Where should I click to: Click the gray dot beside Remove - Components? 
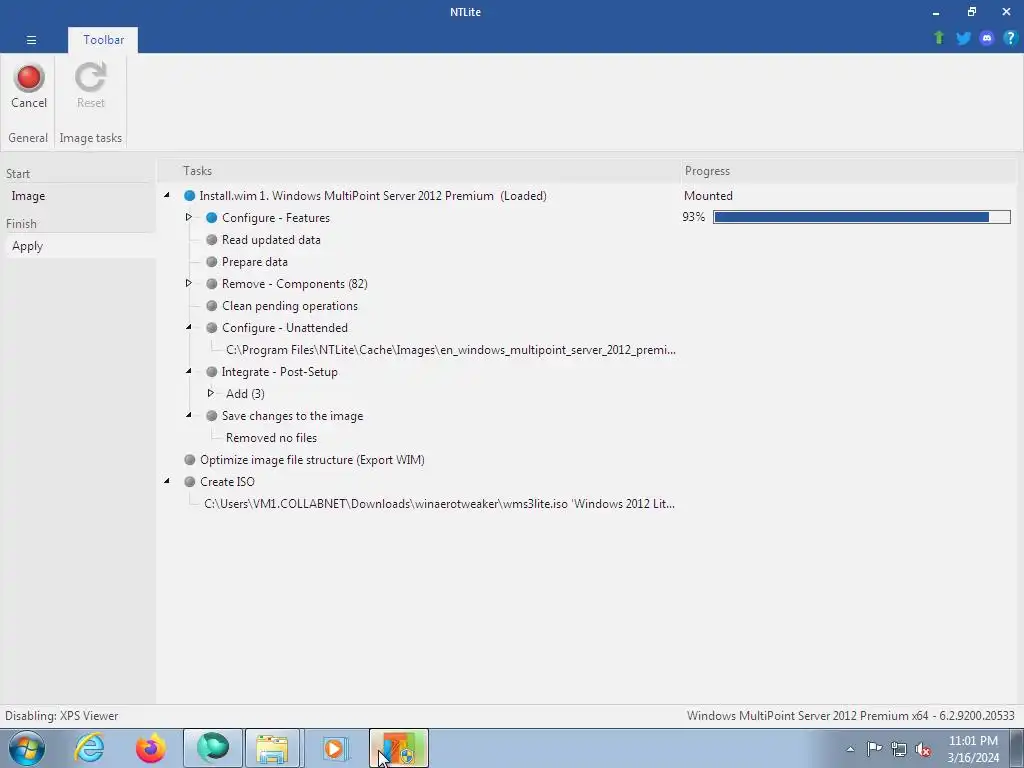[x=212, y=283]
